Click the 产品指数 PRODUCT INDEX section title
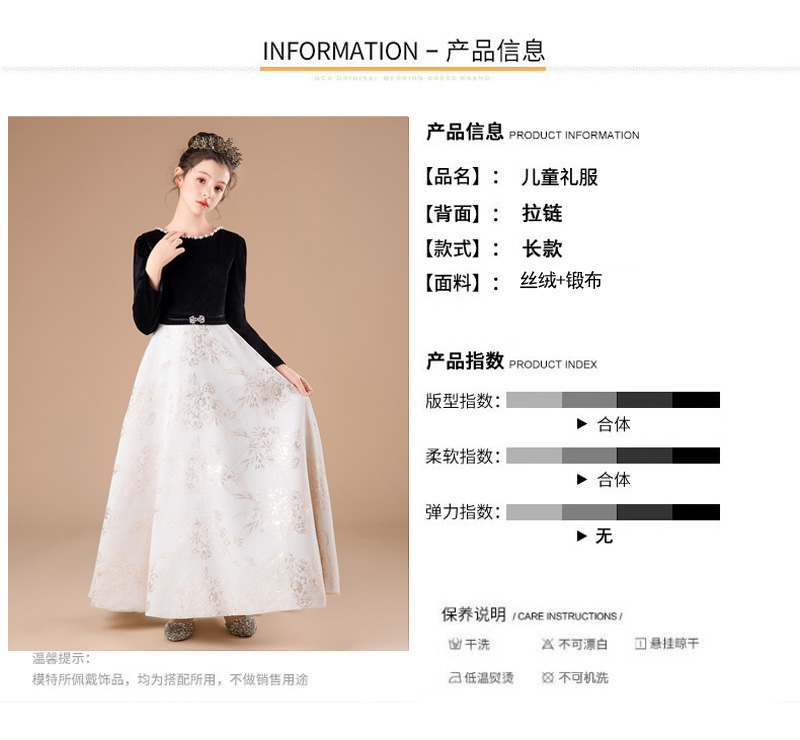The height and width of the screenshot is (740, 800). click(511, 361)
